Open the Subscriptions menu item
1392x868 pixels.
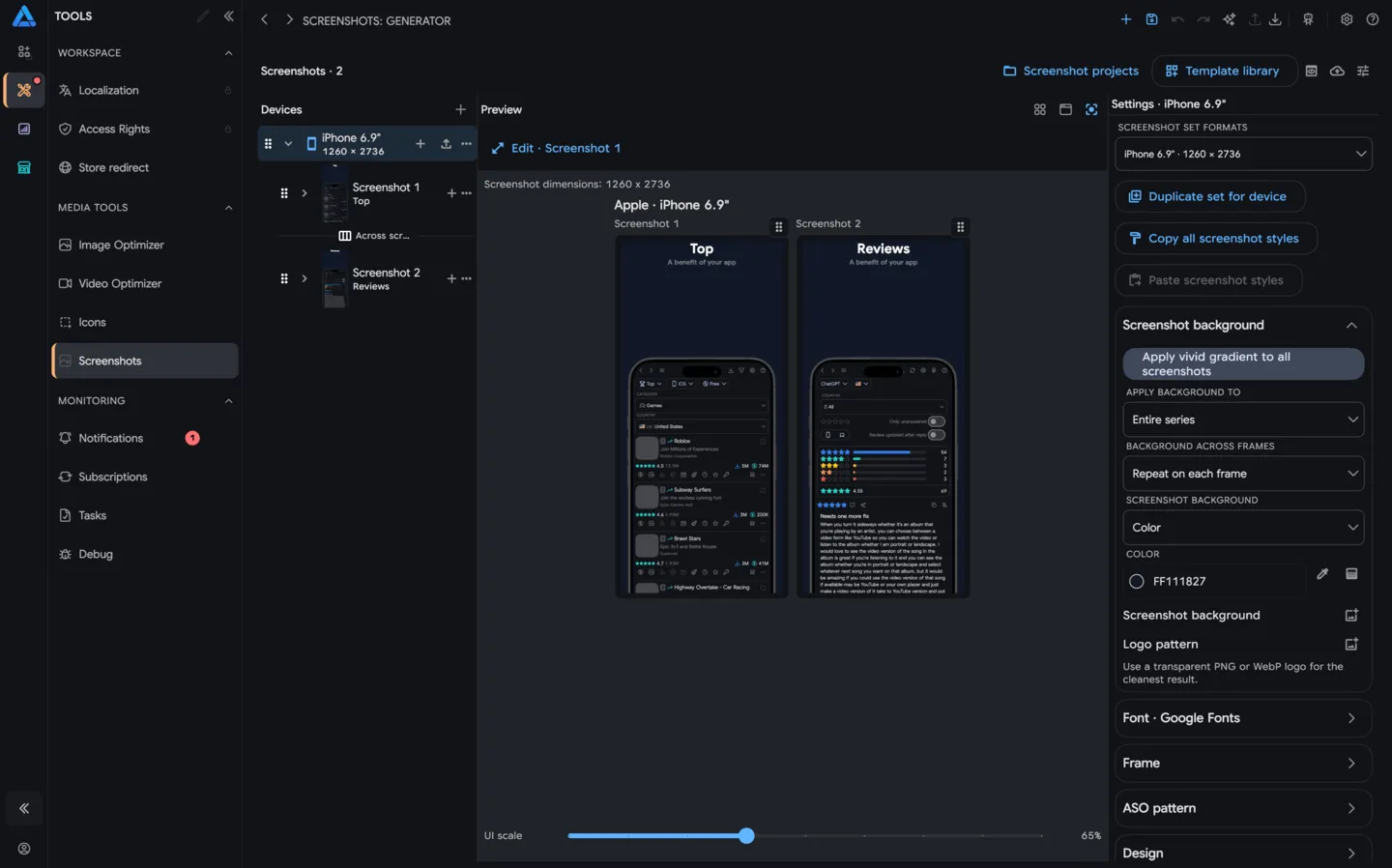click(145, 477)
